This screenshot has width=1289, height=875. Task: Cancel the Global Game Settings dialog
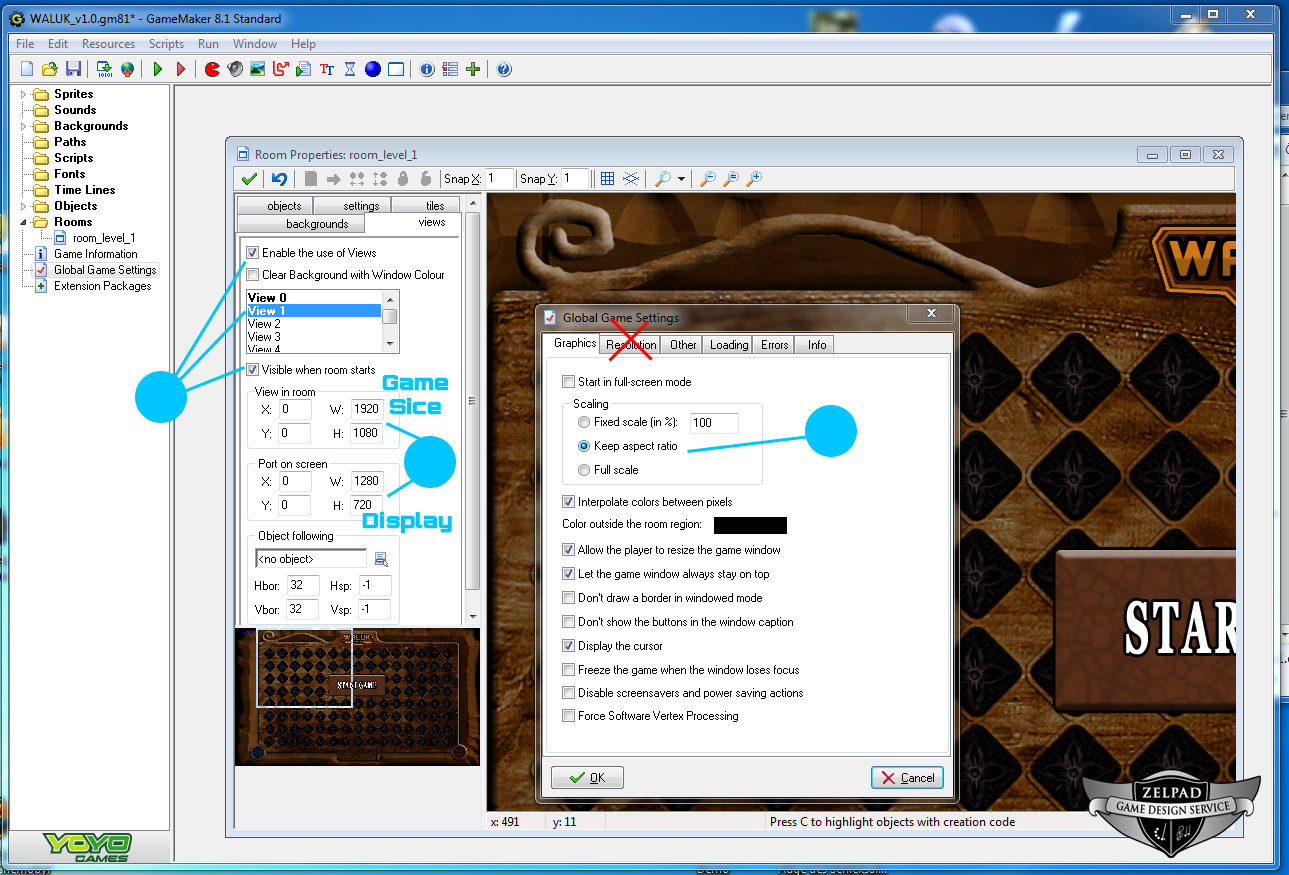point(906,778)
